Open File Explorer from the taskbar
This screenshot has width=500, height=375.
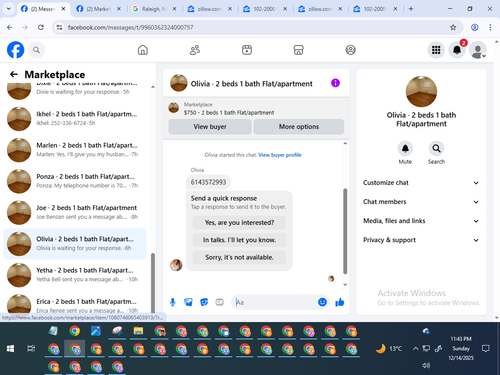tap(138, 331)
